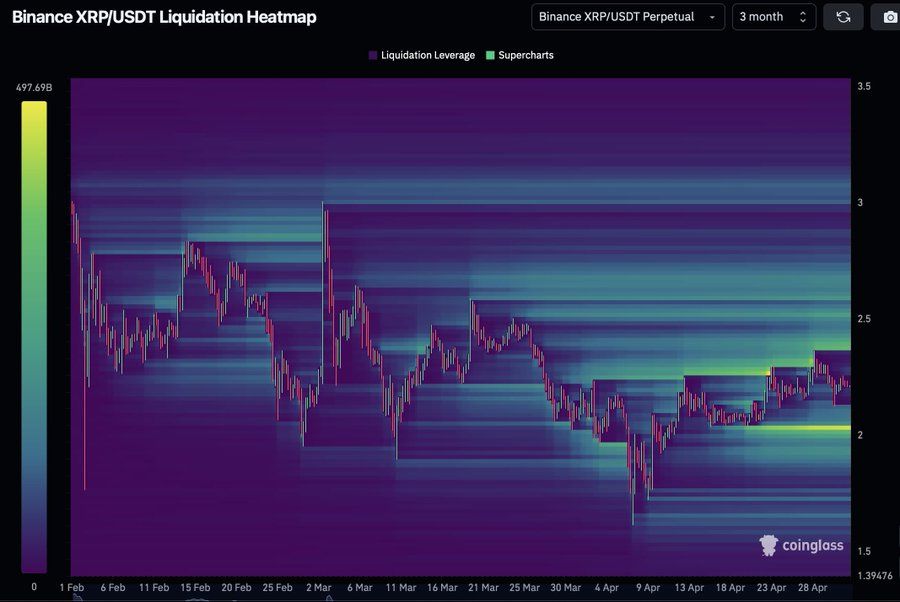This screenshot has height=602, width=900.
Task: Click the 25 Mar date label
Action: (x=524, y=588)
